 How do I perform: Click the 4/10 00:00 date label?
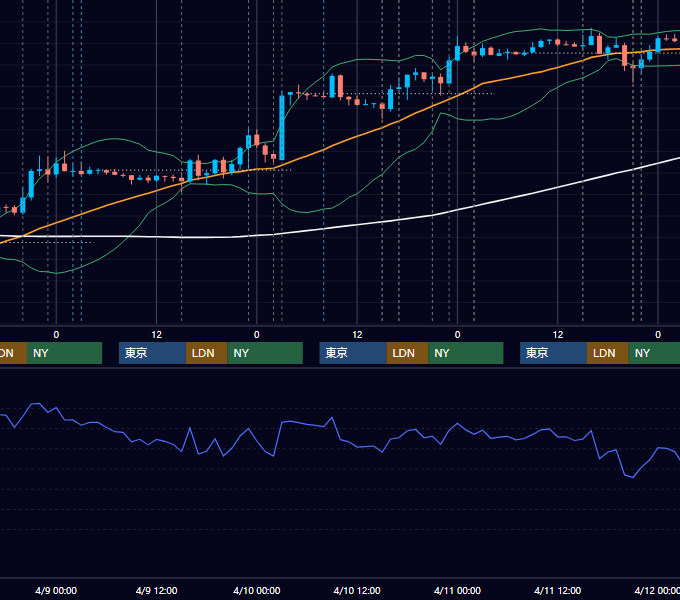pos(257,590)
